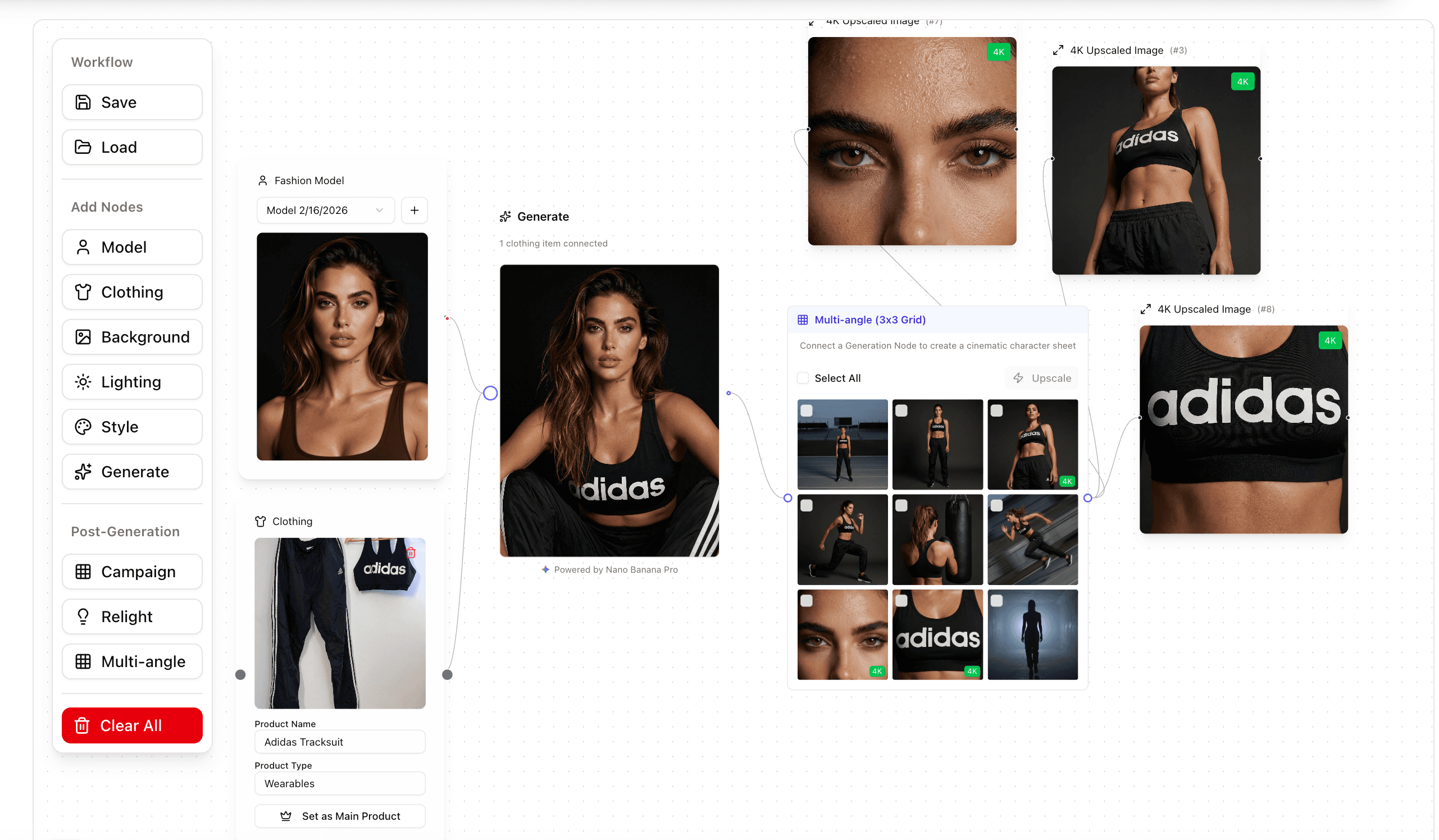Add a Style node via palette icon

pyautogui.click(x=83, y=427)
